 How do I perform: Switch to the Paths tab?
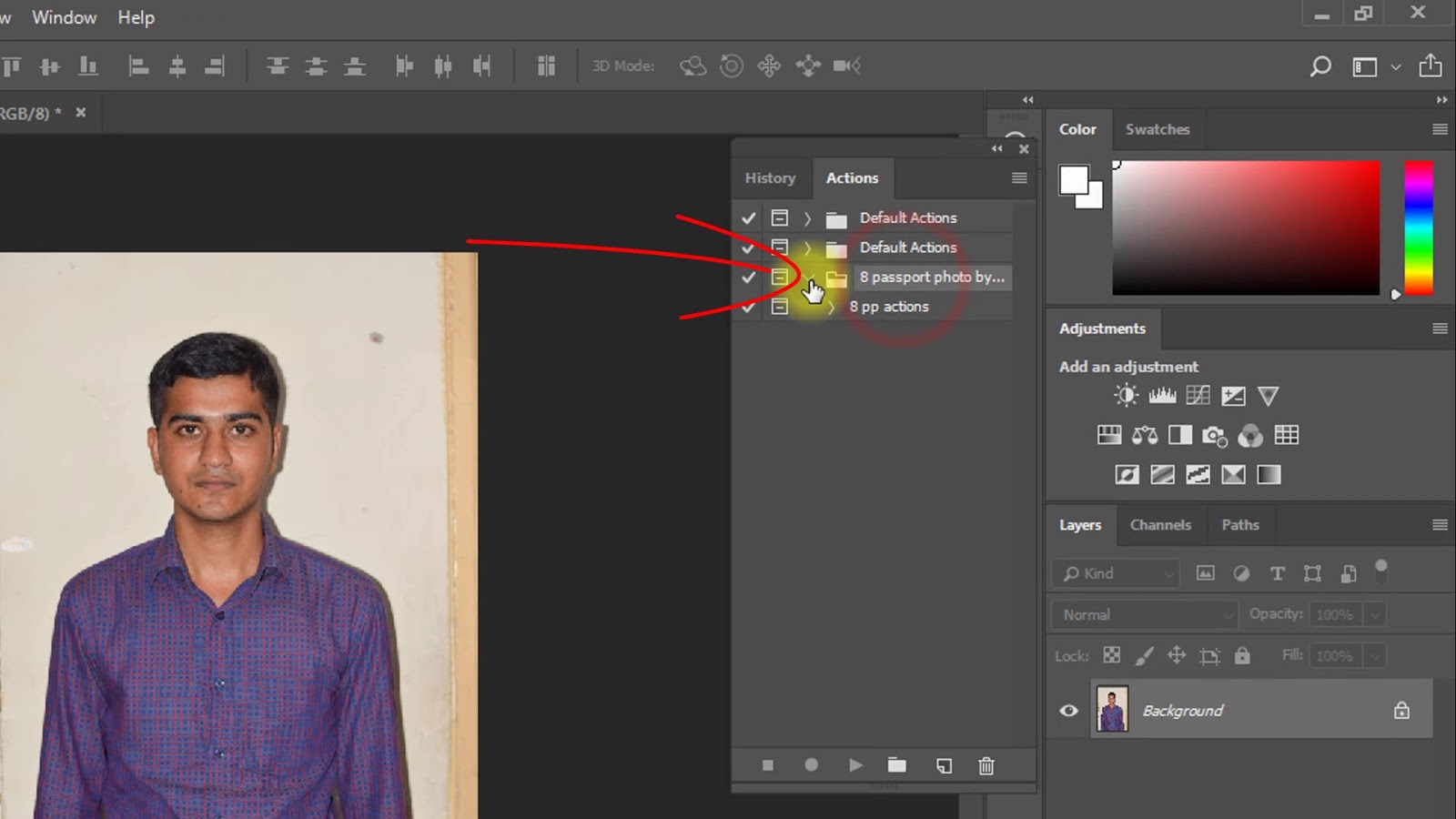point(1240,525)
